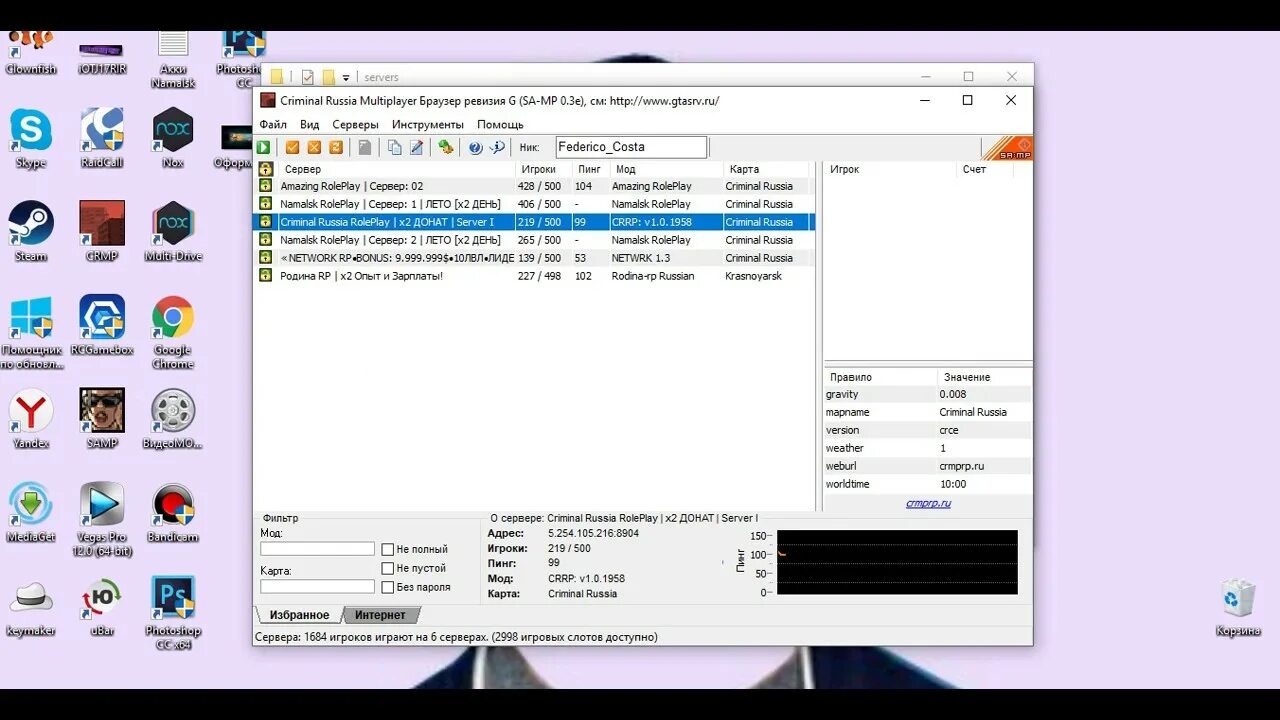Enable the Без пароля filter checkbox
The width and height of the screenshot is (1280, 720).
pos(388,587)
